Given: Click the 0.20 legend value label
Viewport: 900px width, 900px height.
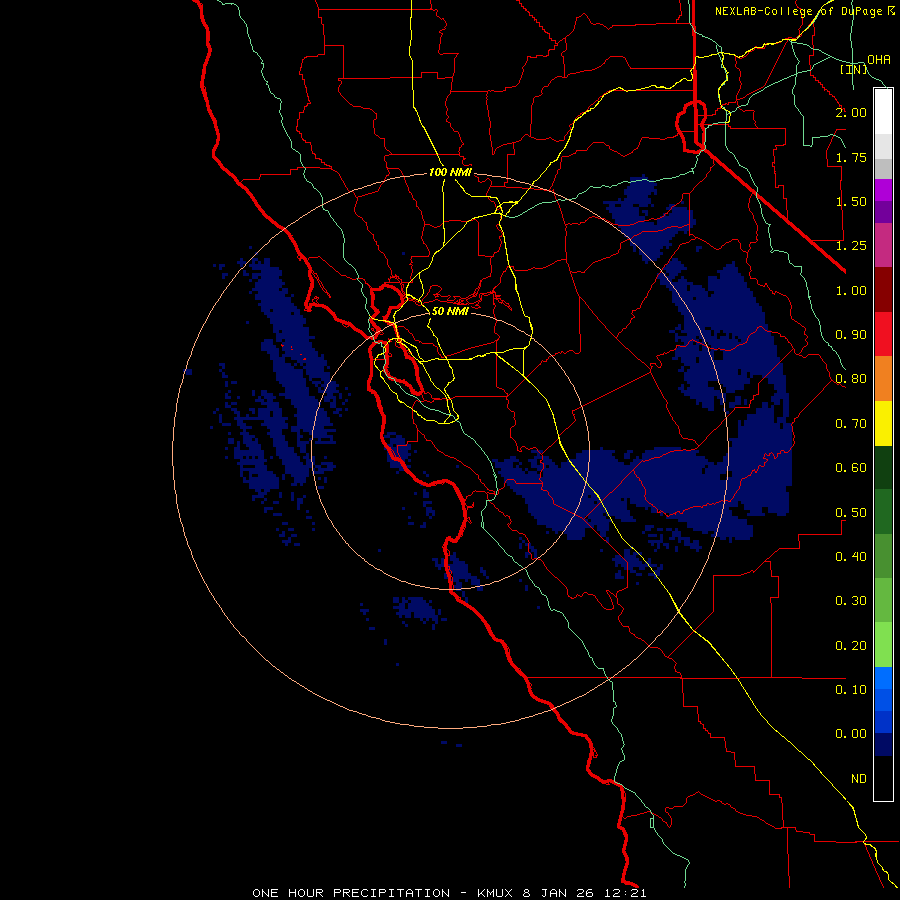Looking at the screenshot, I should [851, 646].
